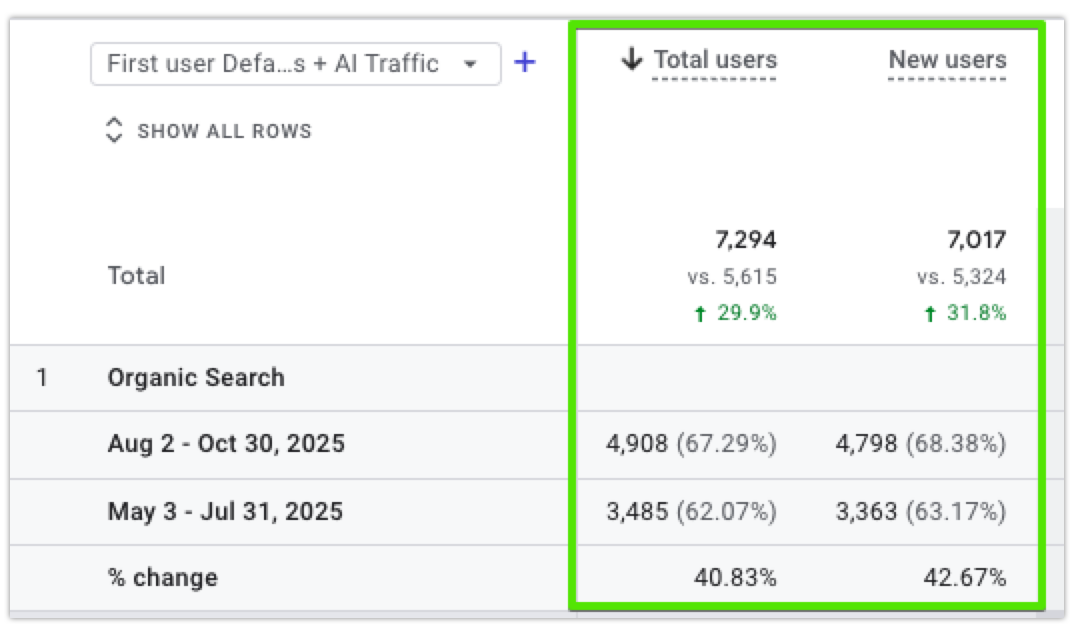Click the Total row label
Viewport: 1074px width, 628px height.
pos(136,276)
